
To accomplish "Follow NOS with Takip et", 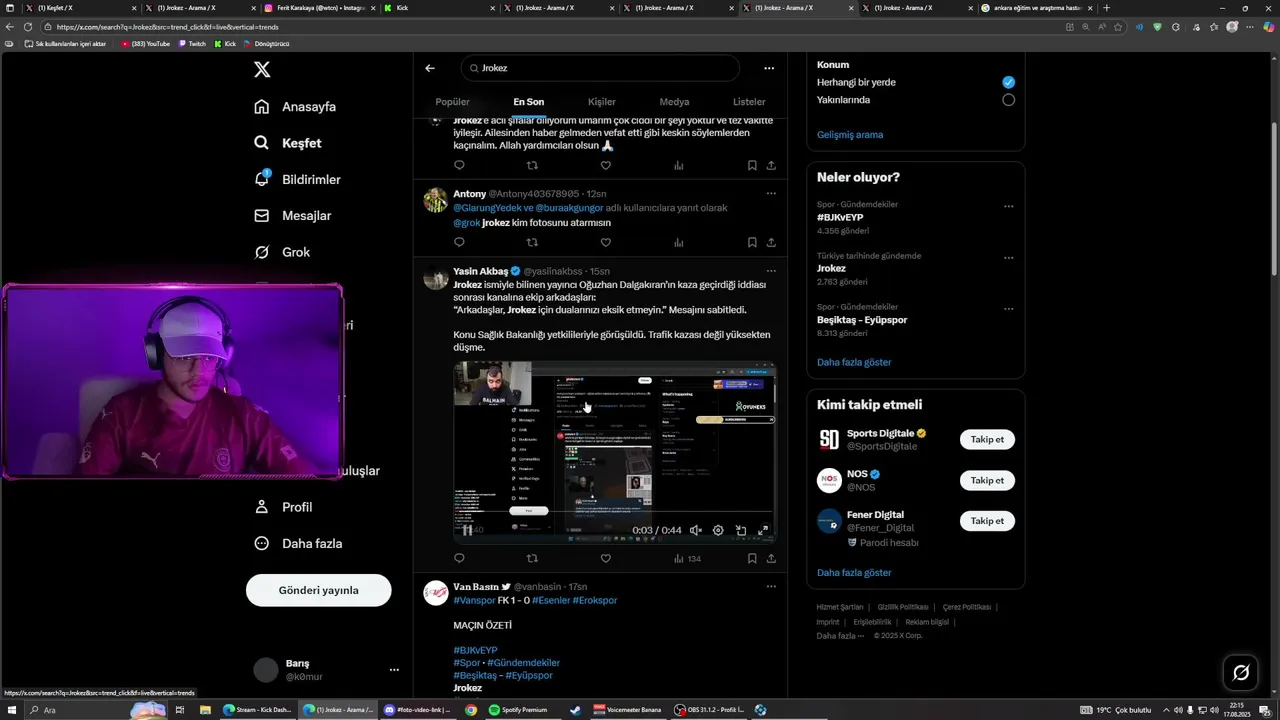I will (x=987, y=480).
